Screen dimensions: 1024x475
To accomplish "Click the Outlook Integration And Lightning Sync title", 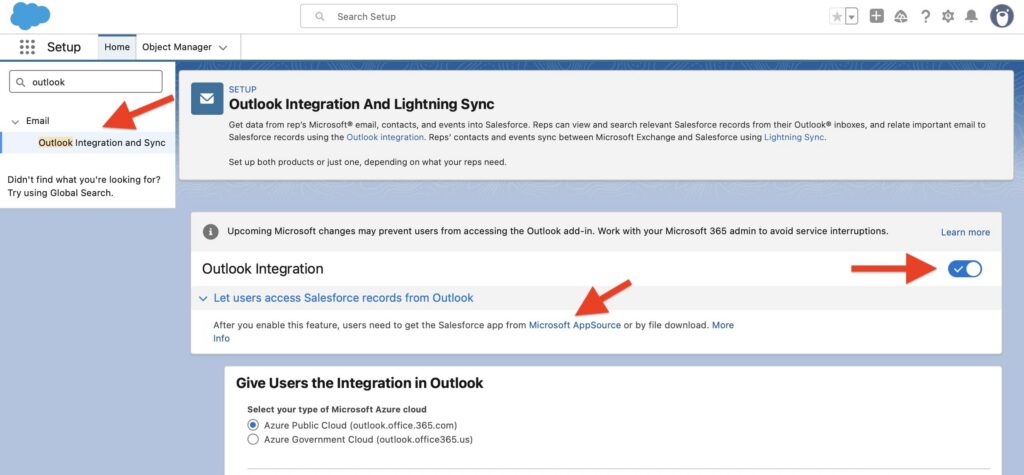I will point(362,104).
